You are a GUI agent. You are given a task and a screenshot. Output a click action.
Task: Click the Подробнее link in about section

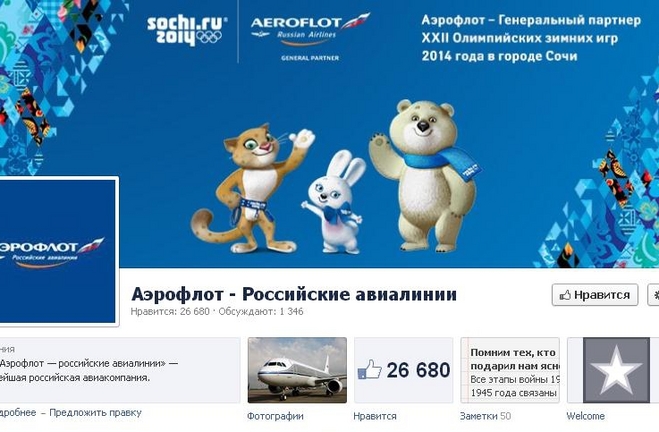tap(18, 413)
